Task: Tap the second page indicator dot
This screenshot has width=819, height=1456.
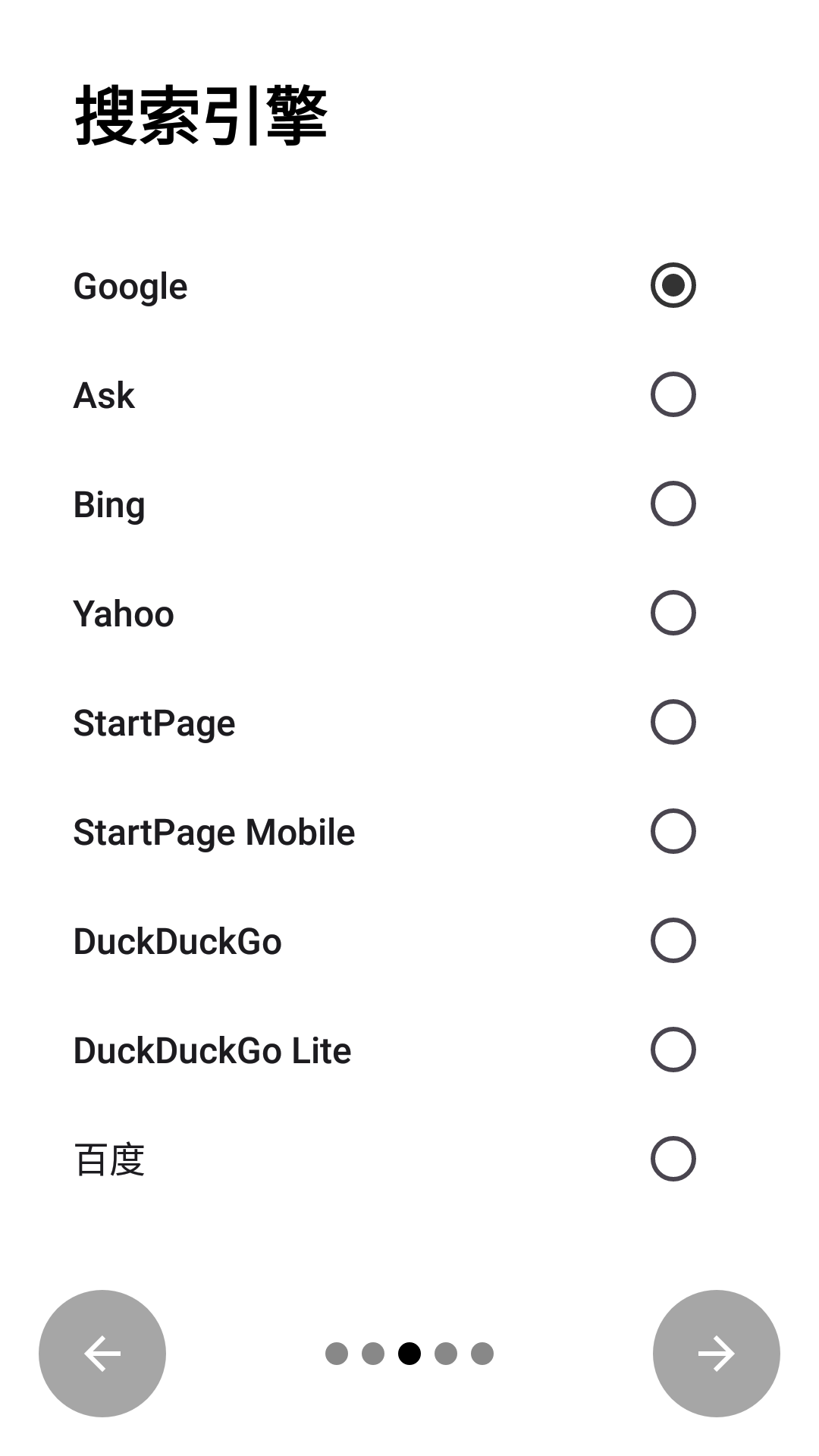Action: [x=373, y=1354]
